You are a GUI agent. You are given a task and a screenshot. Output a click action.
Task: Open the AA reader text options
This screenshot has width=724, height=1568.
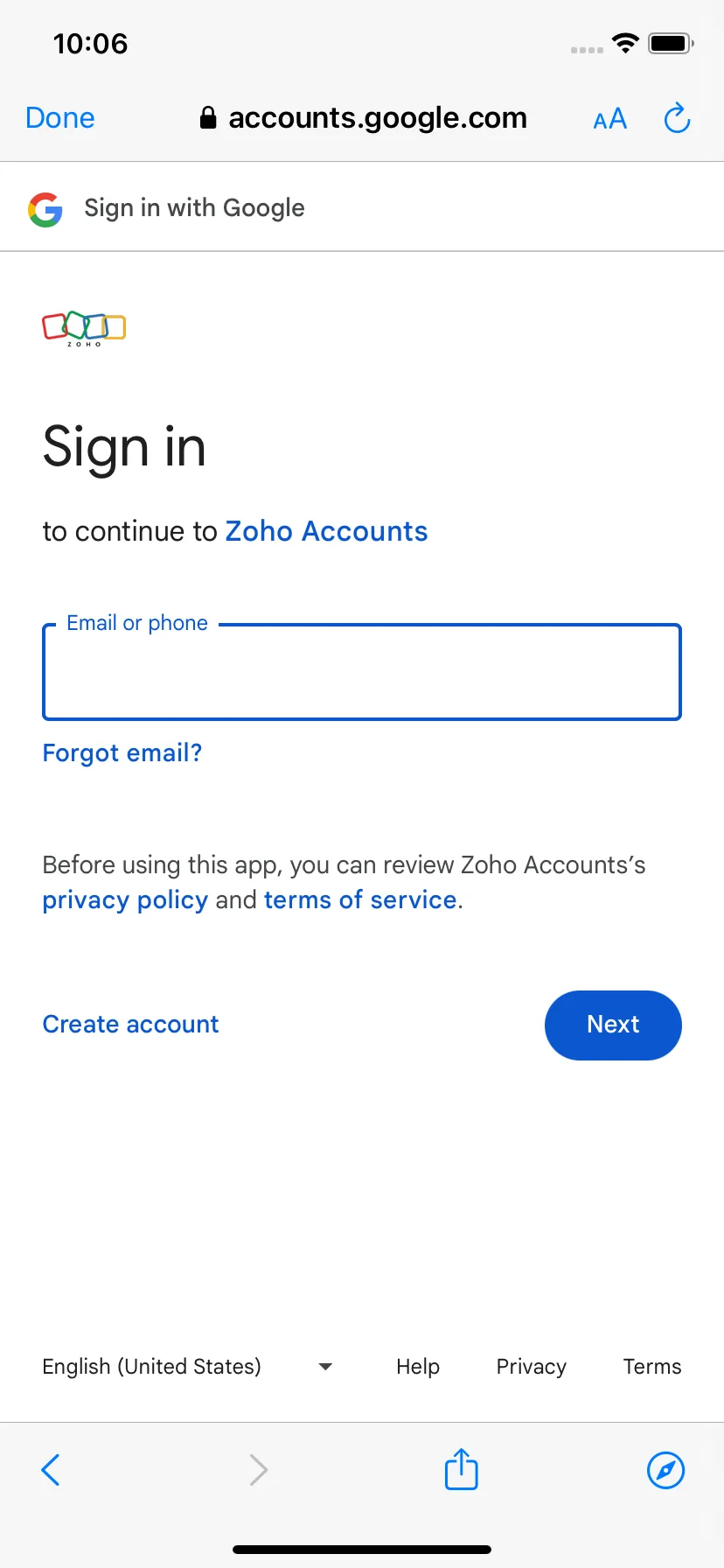click(x=609, y=119)
